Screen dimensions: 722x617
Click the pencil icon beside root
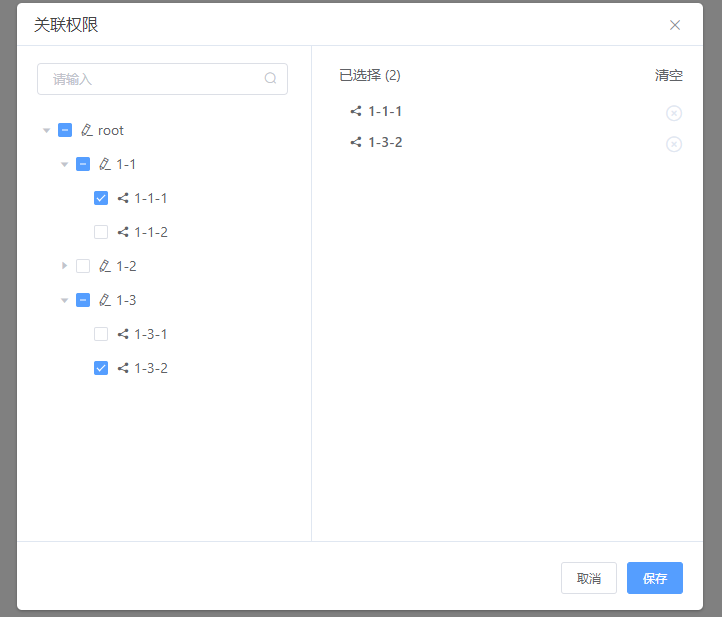coord(87,130)
